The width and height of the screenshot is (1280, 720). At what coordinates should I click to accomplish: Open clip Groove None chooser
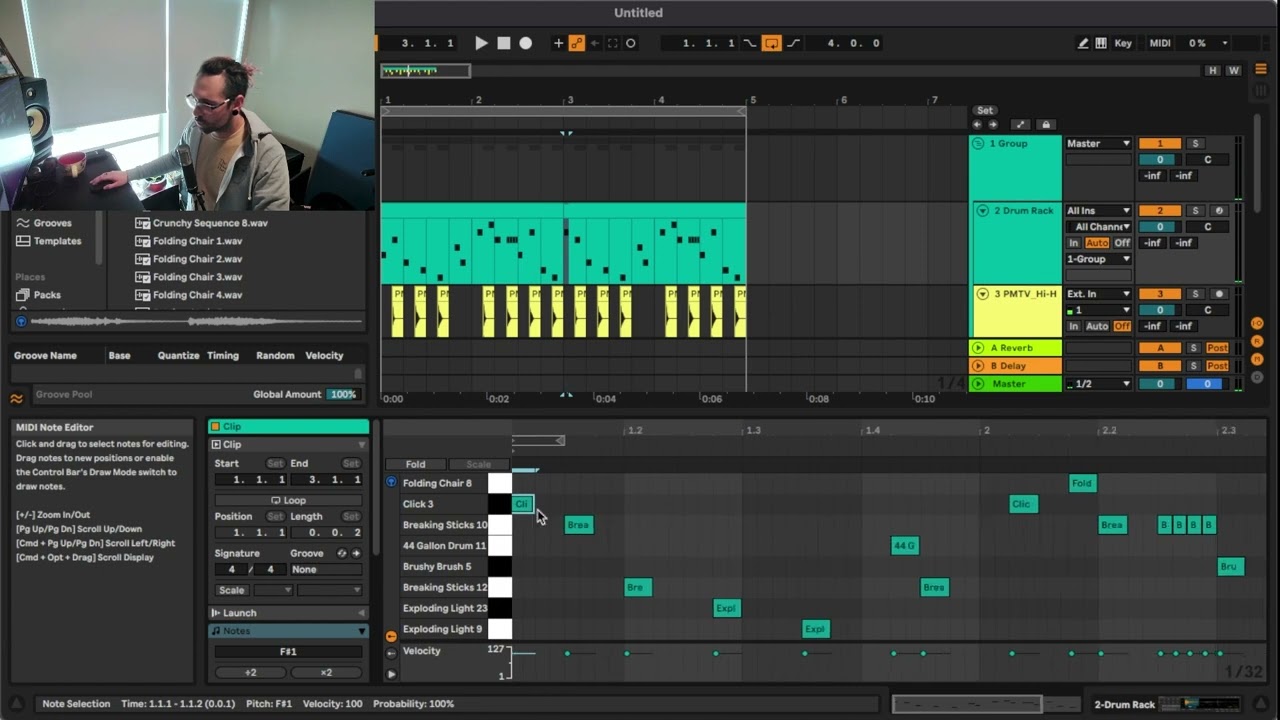pos(326,570)
